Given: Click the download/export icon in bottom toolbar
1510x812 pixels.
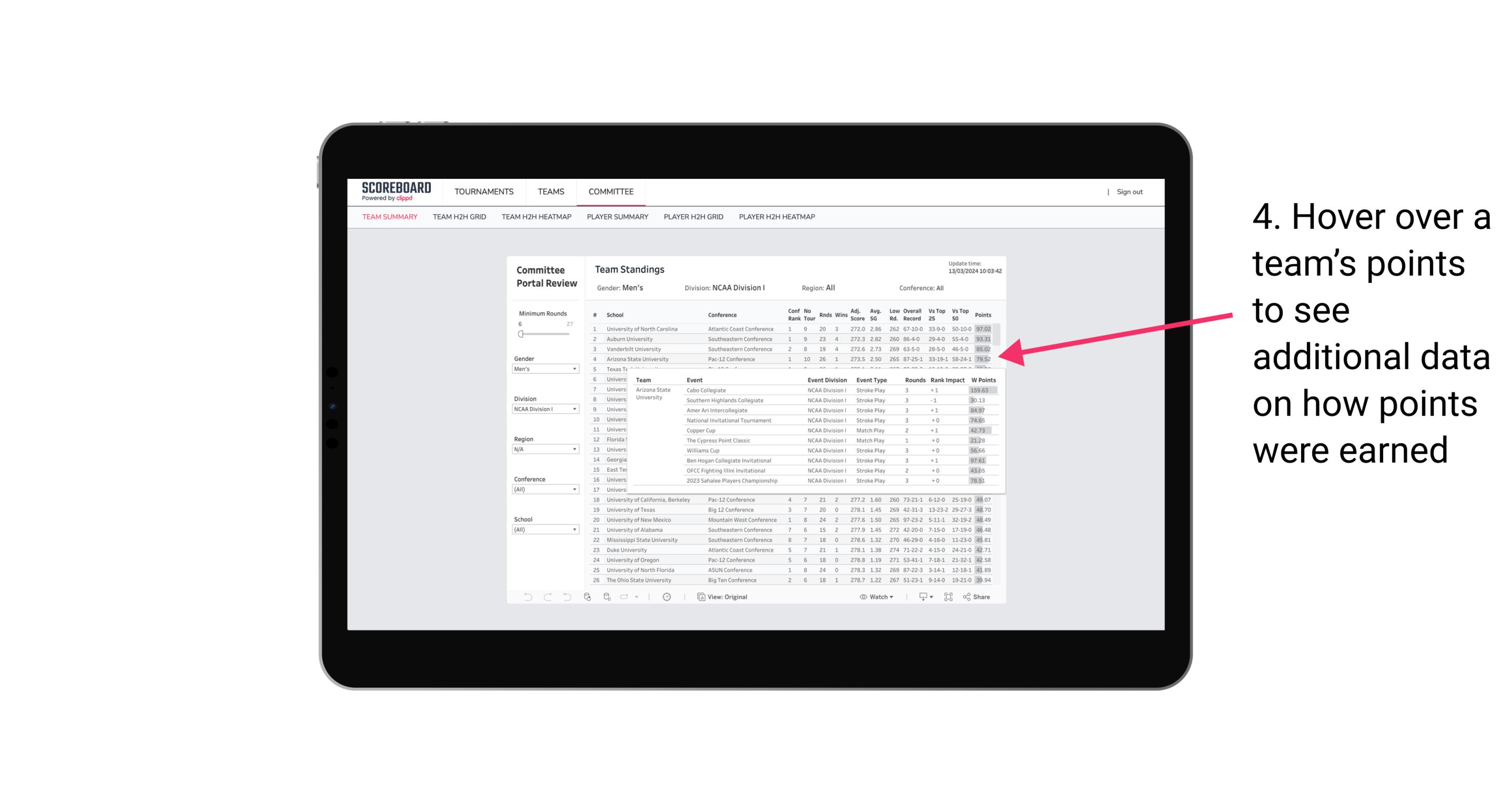Looking at the screenshot, I should tap(921, 596).
